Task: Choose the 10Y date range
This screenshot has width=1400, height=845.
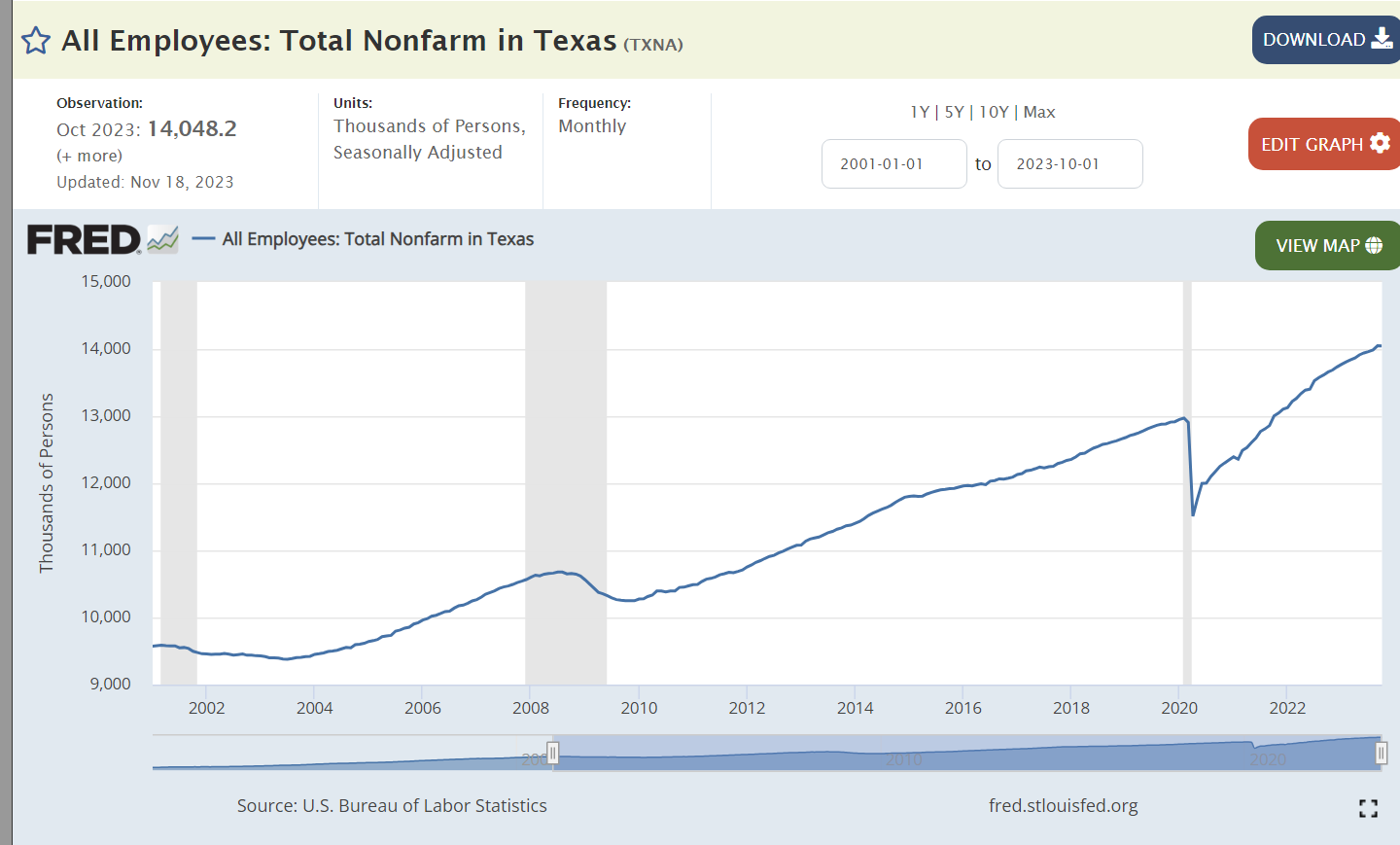Action: [994, 112]
